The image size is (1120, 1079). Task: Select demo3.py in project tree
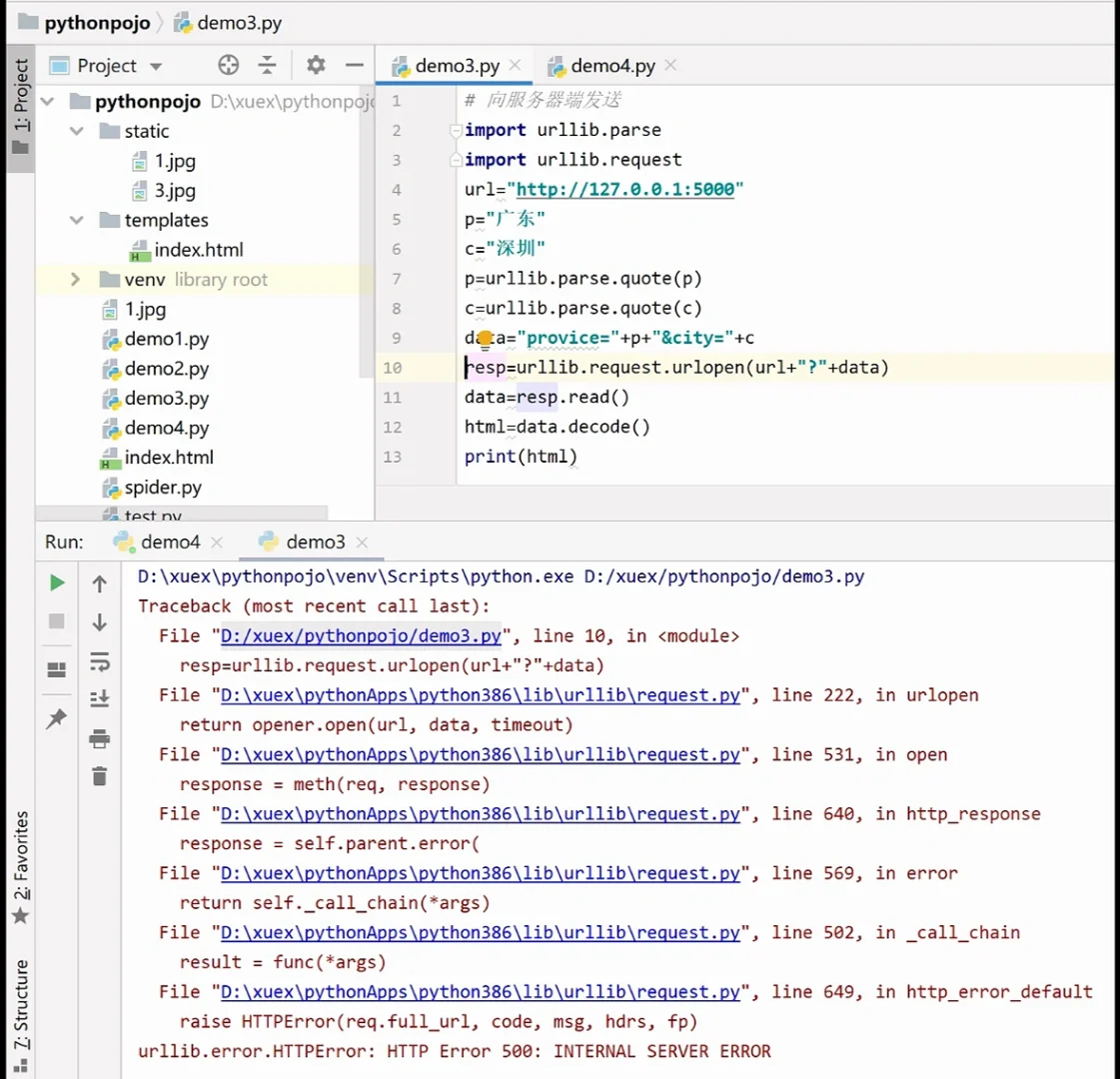point(167,398)
